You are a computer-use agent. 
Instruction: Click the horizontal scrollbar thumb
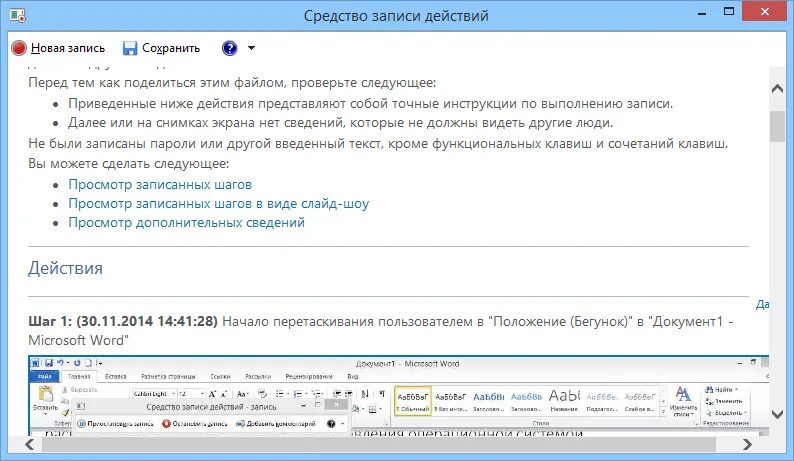tap(379, 444)
